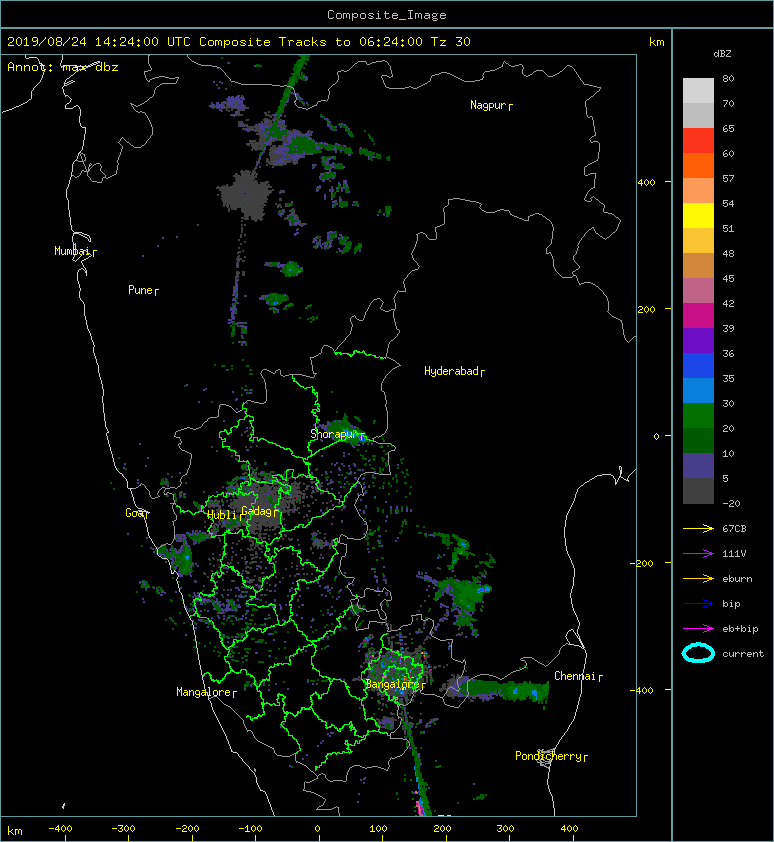Screen dimensions: 774x842
Task: Click the Mangalore city label
Action: 206,692
